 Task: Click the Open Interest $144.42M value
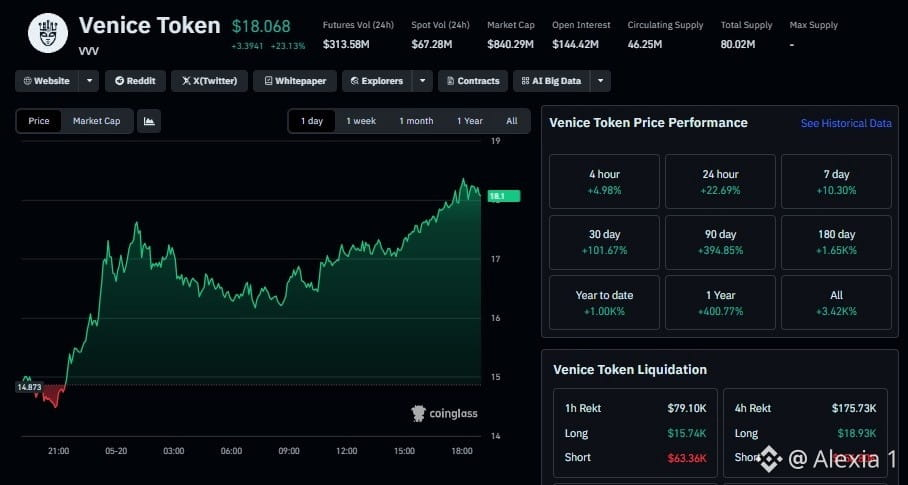click(x=575, y=44)
